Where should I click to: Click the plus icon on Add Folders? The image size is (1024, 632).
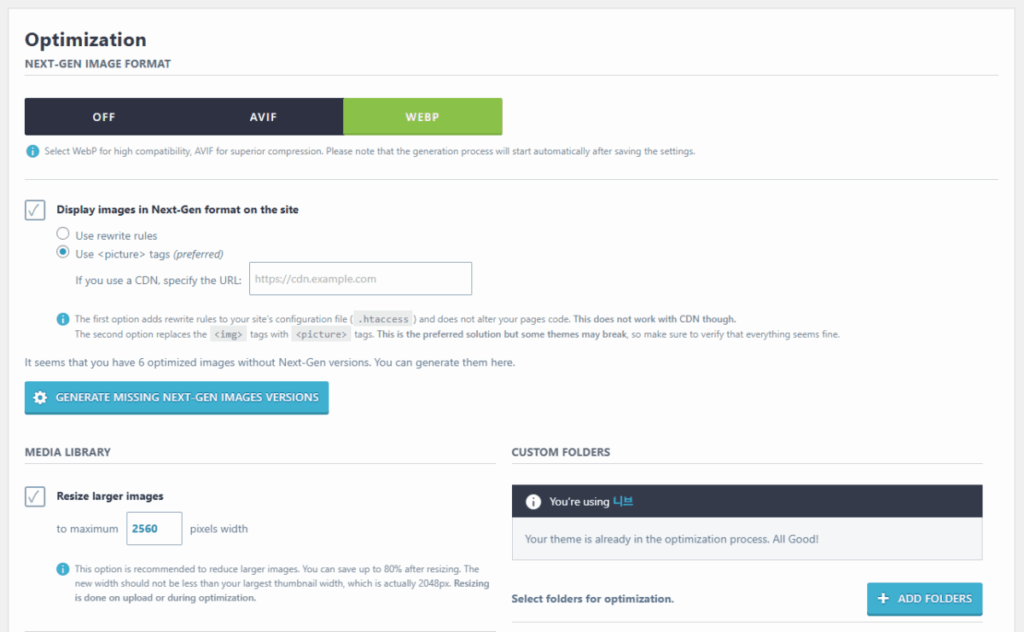(883, 598)
